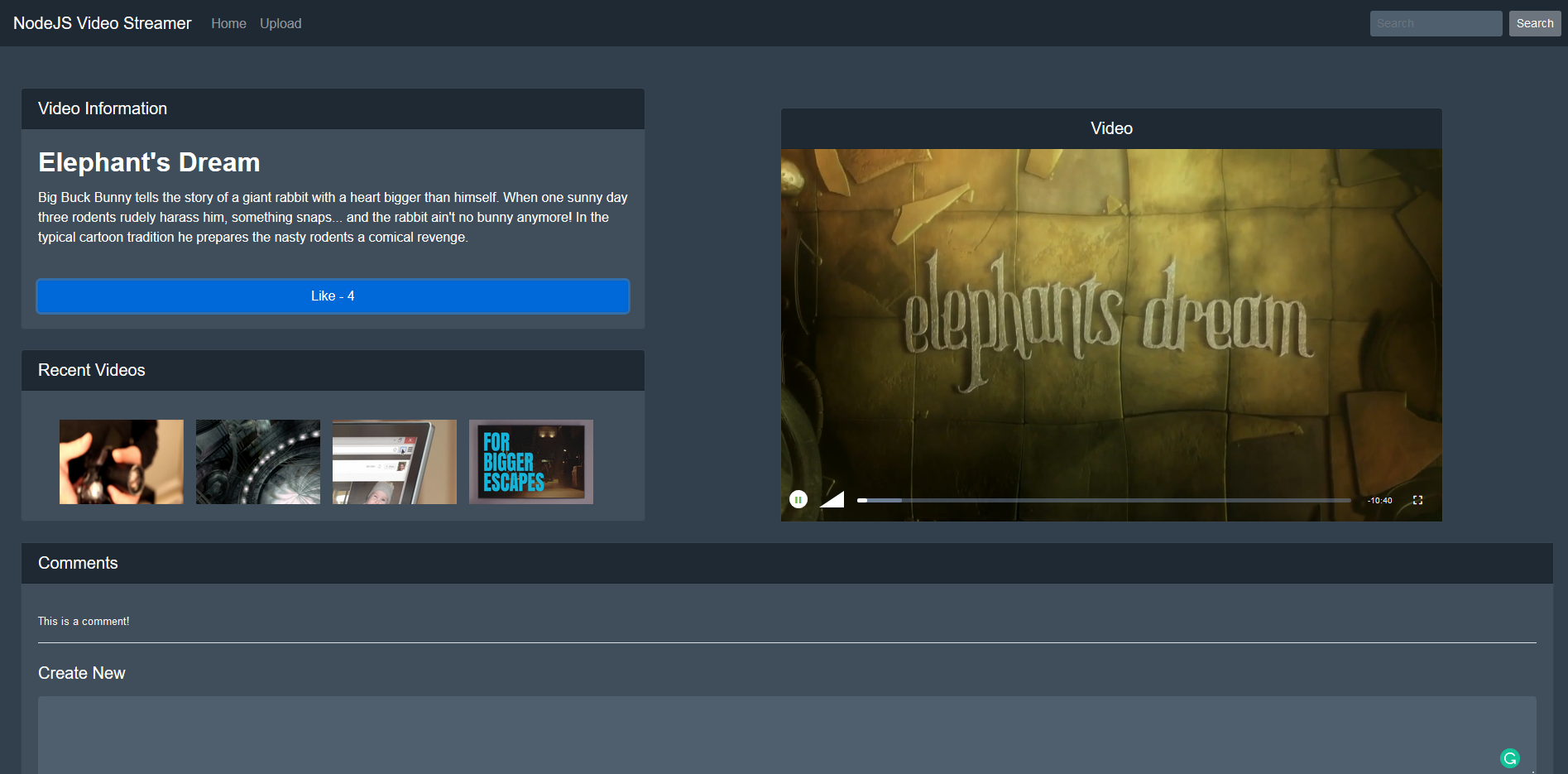Open the For Bigger Escapes thumbnail
Image resolution: width=1568 pixels, height=774 pixels.
(x=531, y=462)
